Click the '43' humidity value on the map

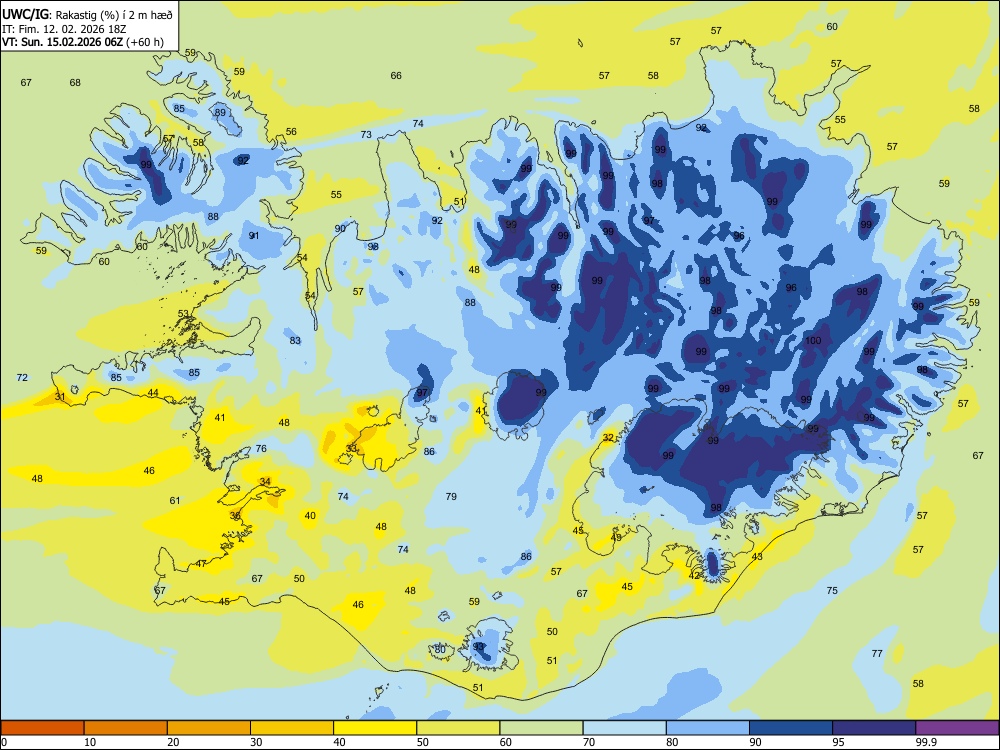[757, 557]
